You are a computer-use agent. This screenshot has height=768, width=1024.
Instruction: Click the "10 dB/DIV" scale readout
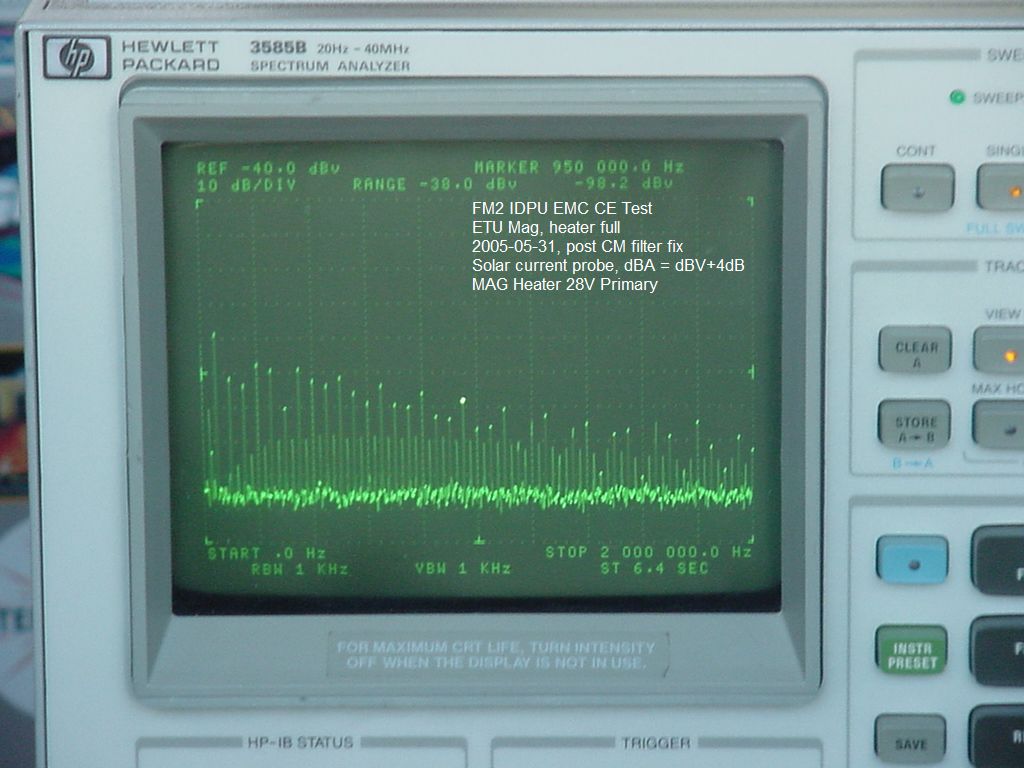(x=246, y=185)
